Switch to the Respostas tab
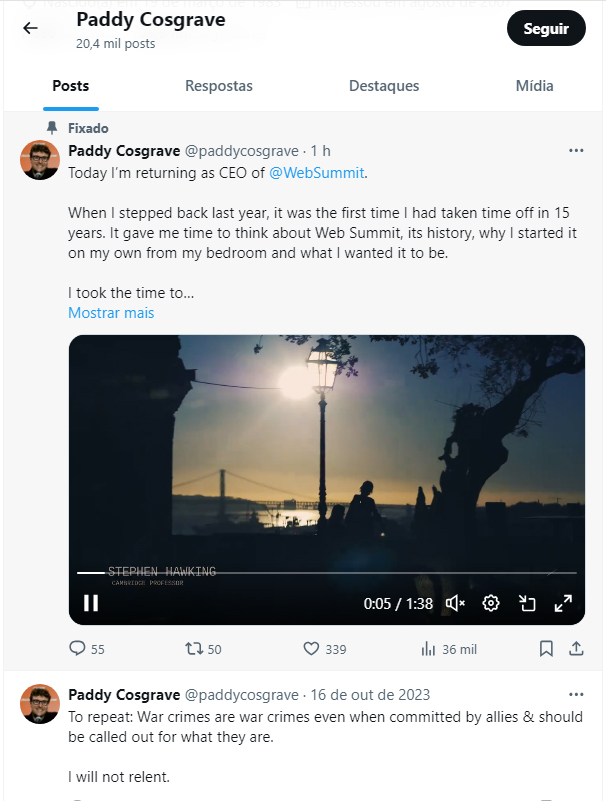 [219, 86]
